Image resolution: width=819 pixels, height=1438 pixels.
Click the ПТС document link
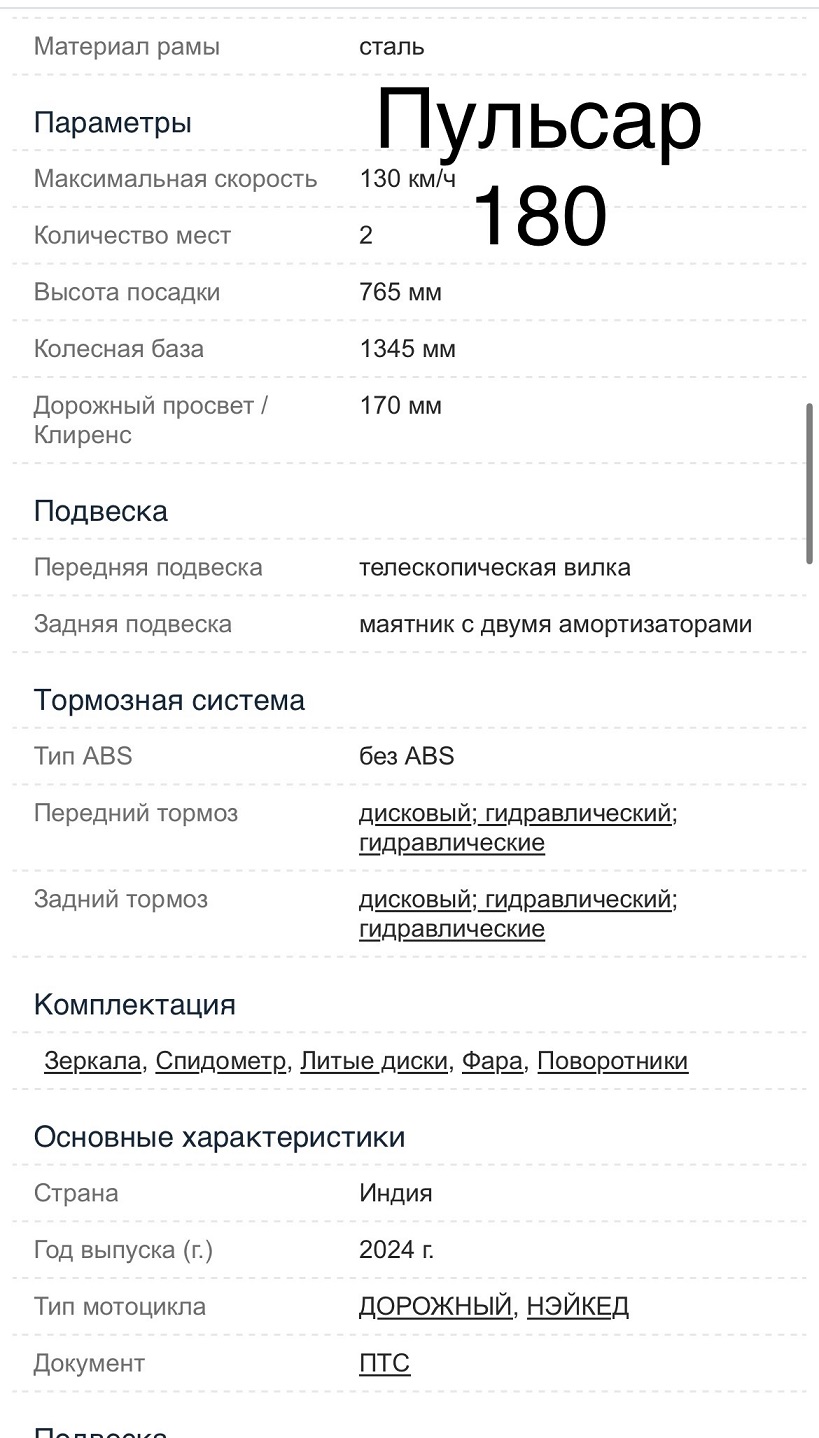click(x=384, y=1363)
